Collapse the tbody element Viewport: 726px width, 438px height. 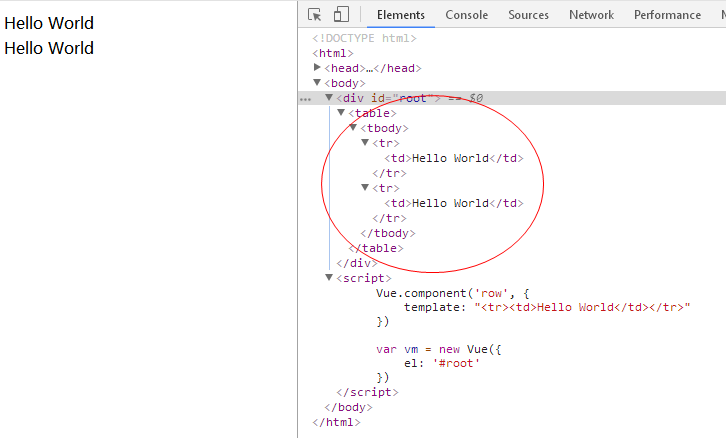(x=353, y=127)
